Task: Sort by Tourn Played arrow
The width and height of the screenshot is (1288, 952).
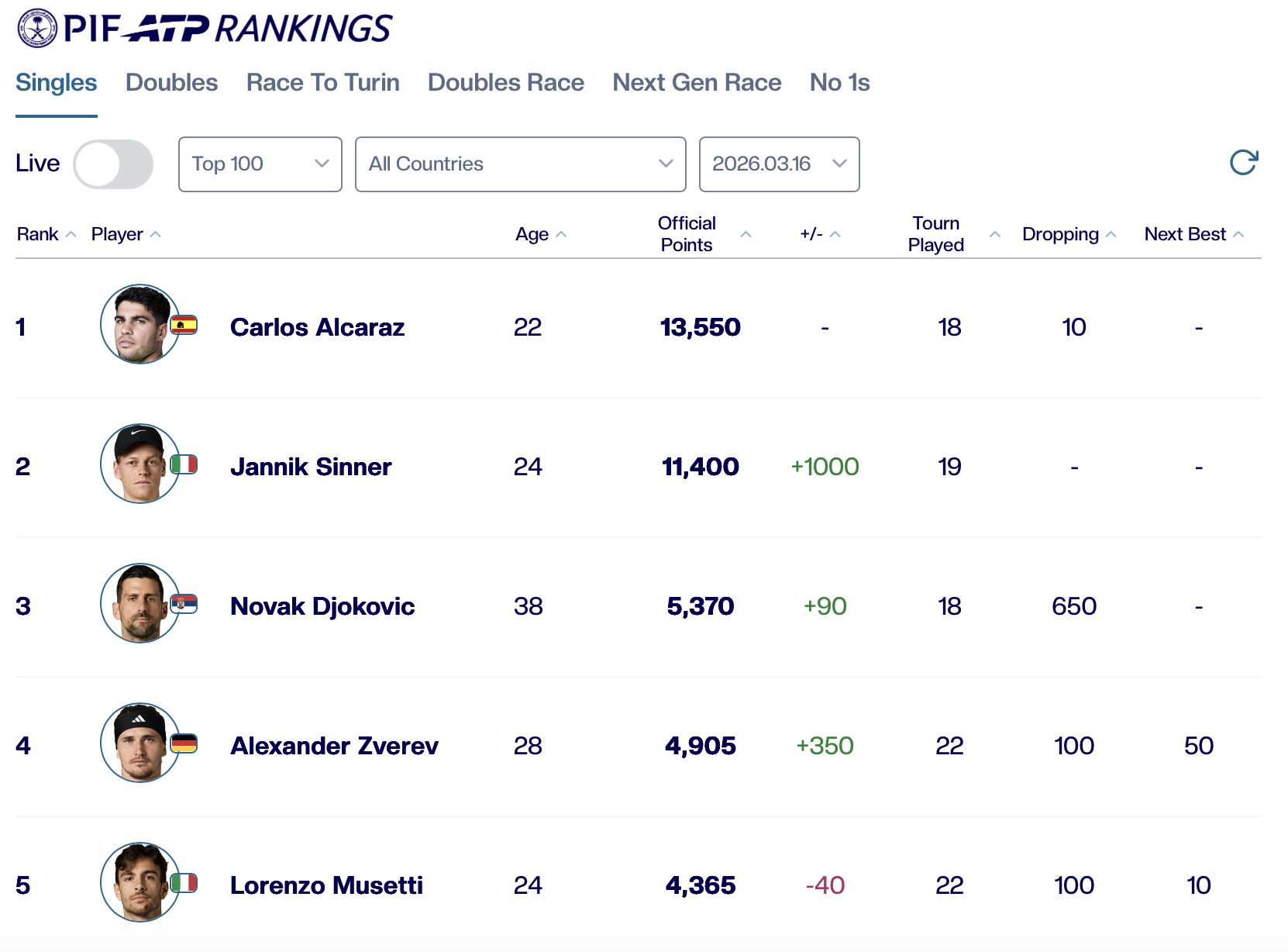Action: tap(995, 235)
